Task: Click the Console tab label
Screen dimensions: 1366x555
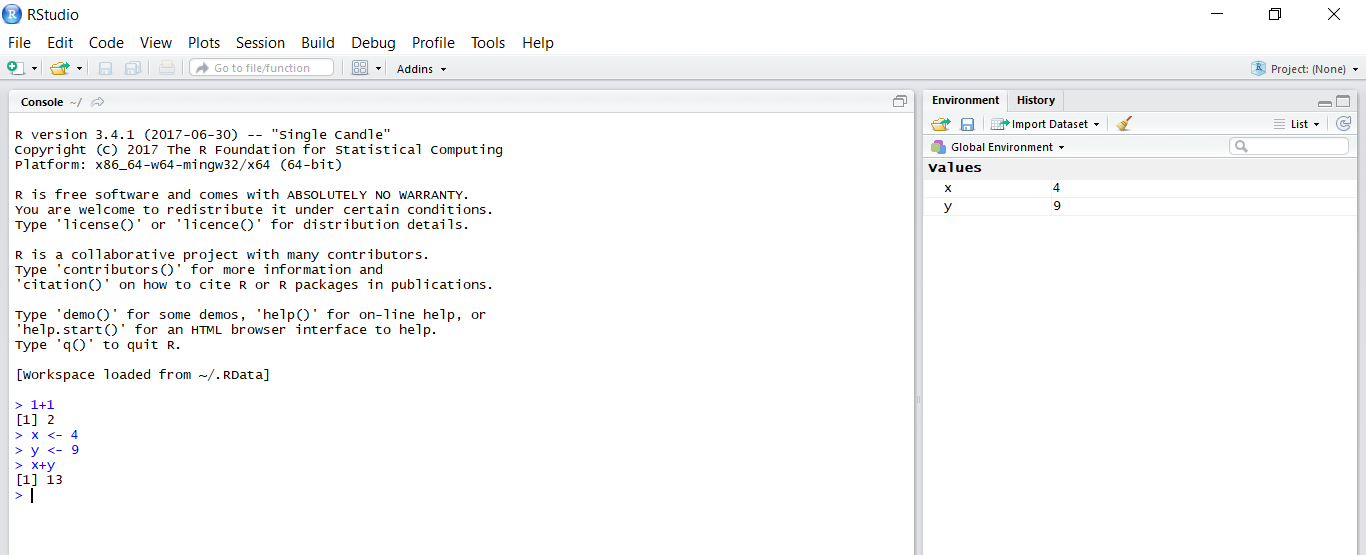Action: (x=42, y=102)
